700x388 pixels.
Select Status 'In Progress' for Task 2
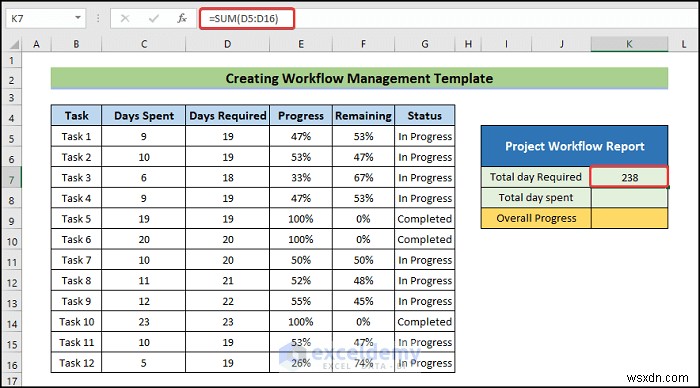[425, 157]
